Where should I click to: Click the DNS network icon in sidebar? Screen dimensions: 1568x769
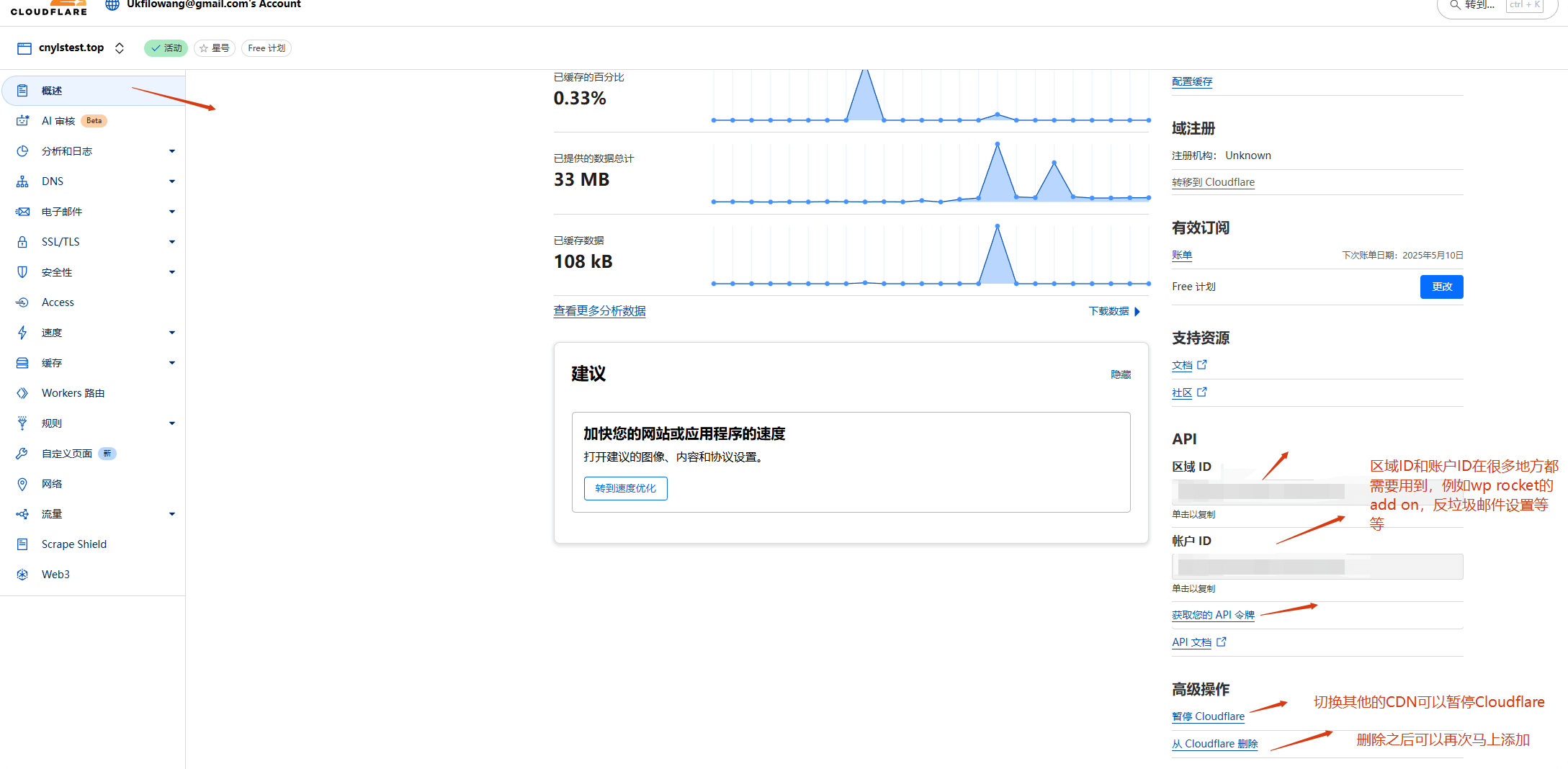click(22, 181)
